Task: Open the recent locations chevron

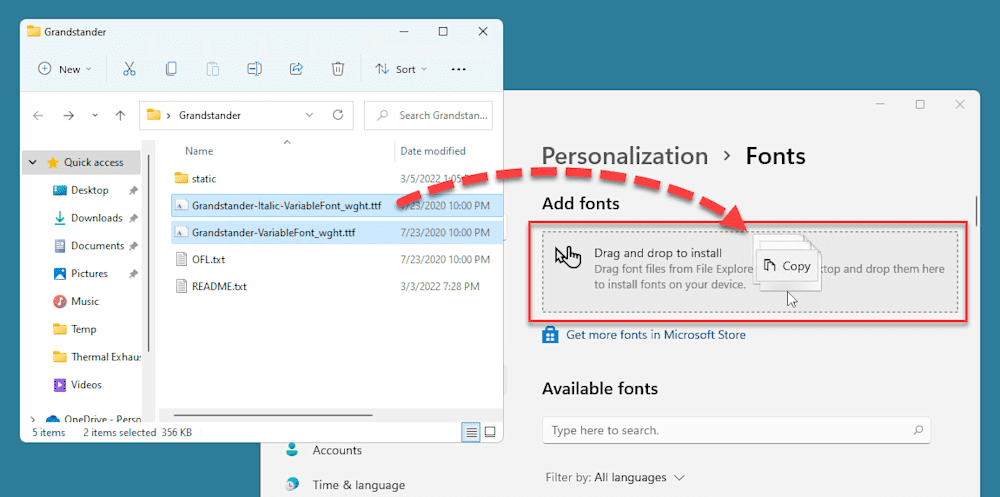Action: coord(95,115)
